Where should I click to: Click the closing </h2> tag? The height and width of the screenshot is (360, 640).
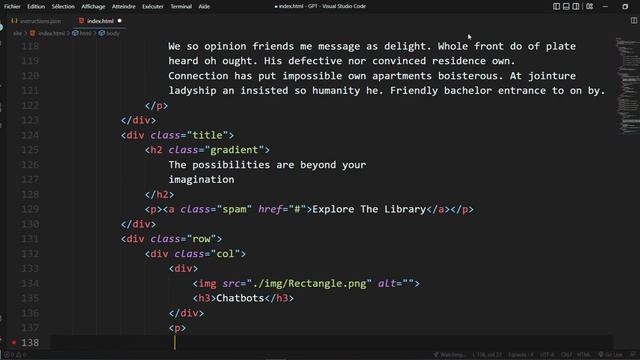(x=159, y=195)
